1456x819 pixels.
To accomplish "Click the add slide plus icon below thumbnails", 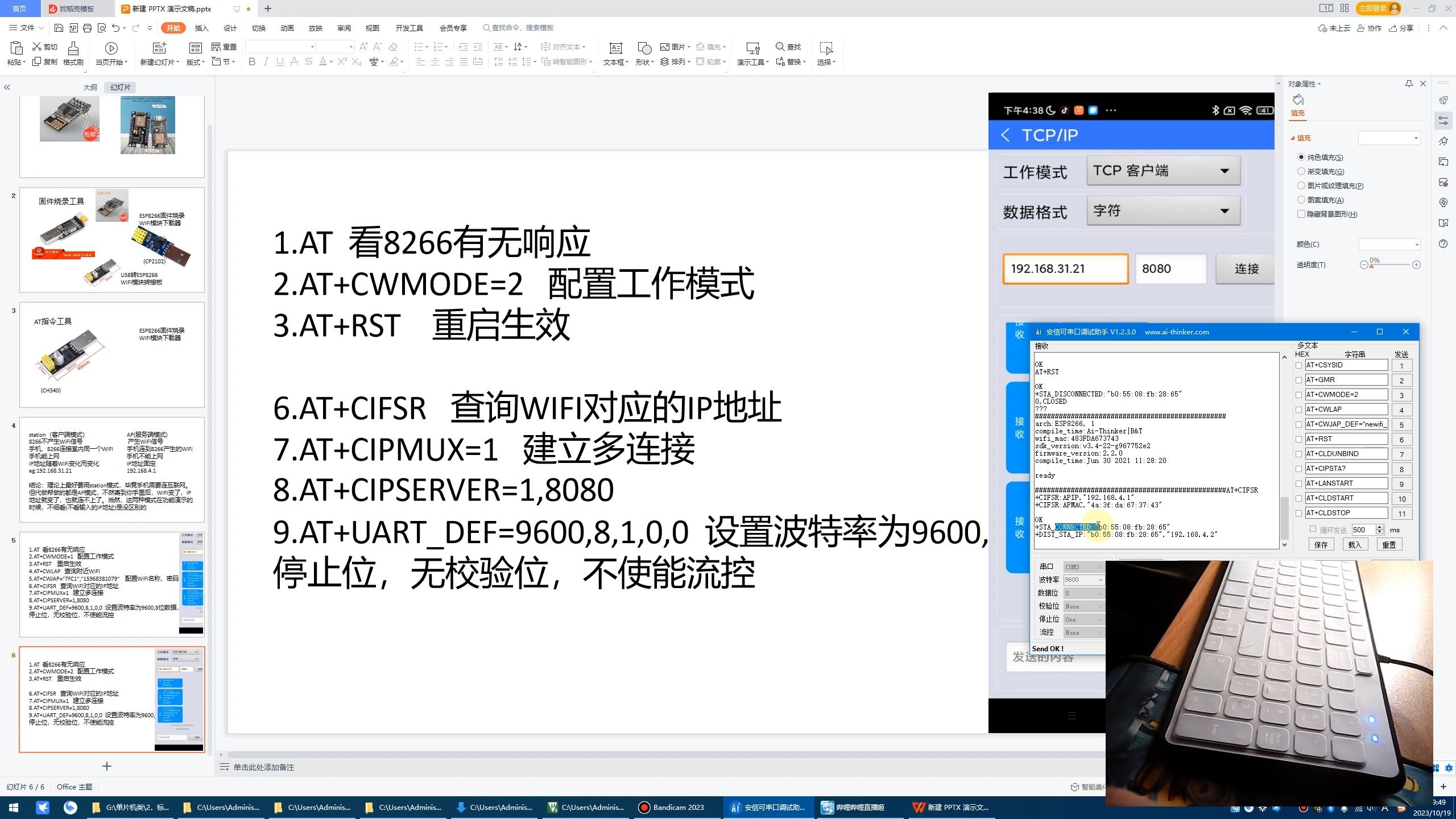I will (x=106, y=766).
